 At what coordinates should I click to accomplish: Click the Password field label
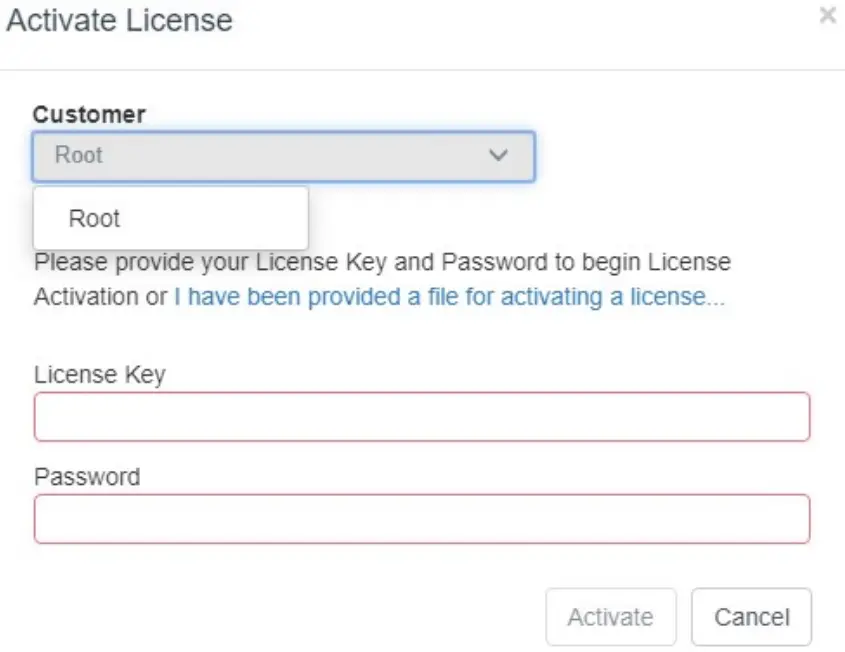pos(87,476)
